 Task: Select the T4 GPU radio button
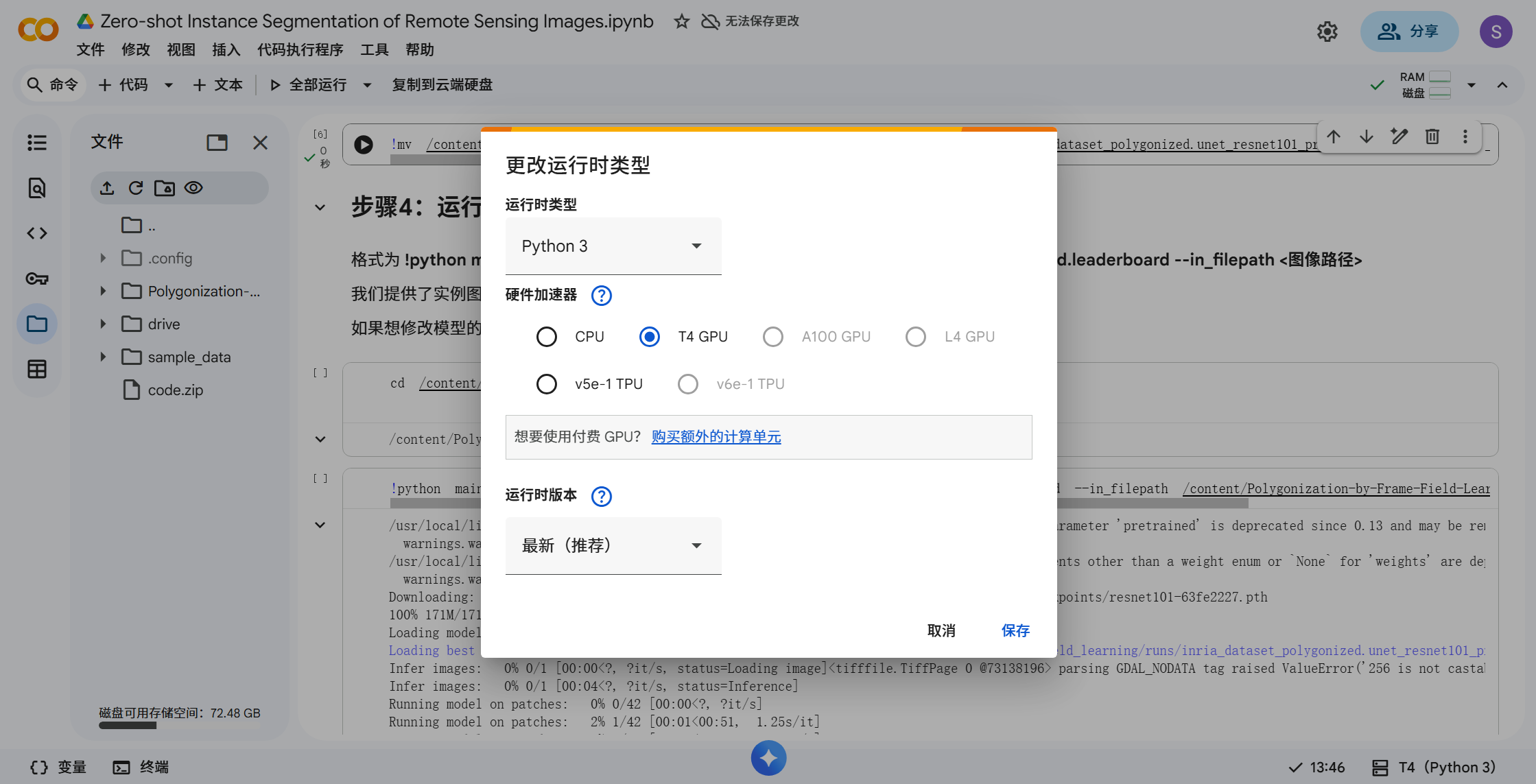[x=650, y=337]
